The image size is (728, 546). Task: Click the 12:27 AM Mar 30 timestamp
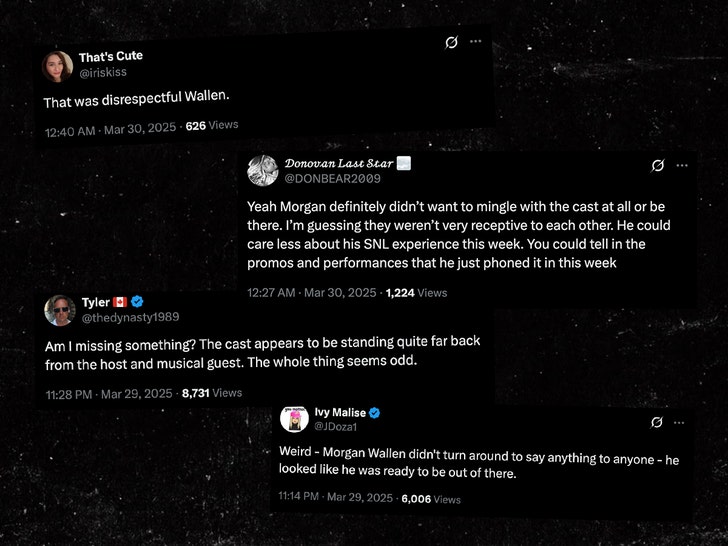point(312,293)
